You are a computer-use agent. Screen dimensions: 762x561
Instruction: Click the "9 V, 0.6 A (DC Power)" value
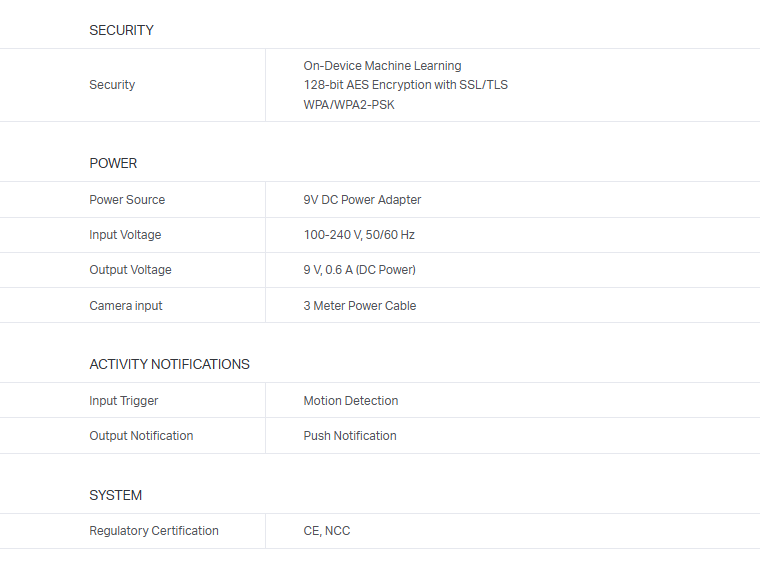coord(359,270)
